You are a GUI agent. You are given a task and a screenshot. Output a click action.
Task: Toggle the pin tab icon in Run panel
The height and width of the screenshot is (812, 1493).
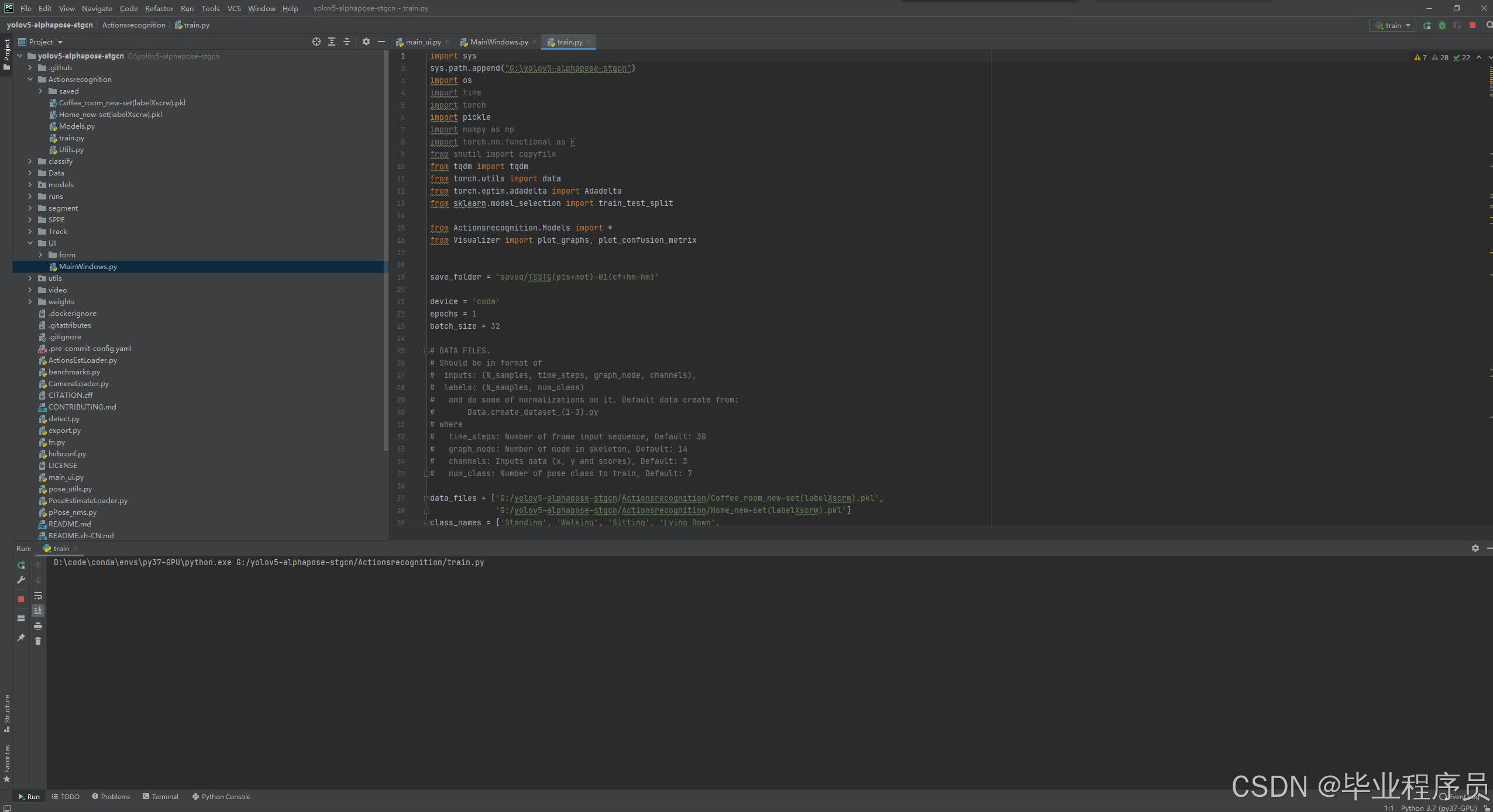click(x=21, y=638)
